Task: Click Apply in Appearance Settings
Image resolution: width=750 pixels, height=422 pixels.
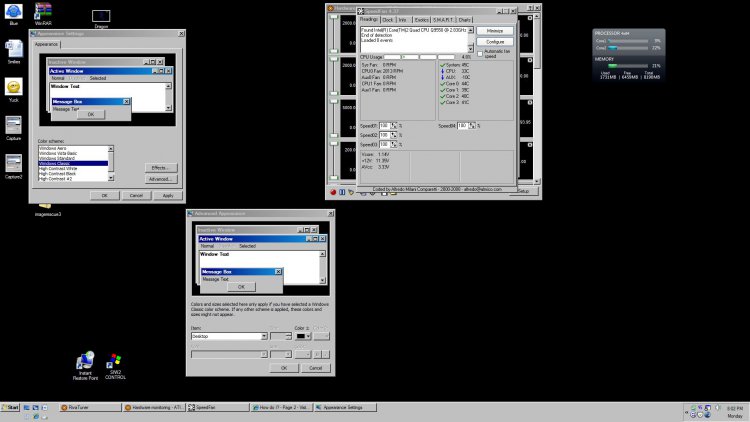Action: pyautogui.click(x=167, y=196)
